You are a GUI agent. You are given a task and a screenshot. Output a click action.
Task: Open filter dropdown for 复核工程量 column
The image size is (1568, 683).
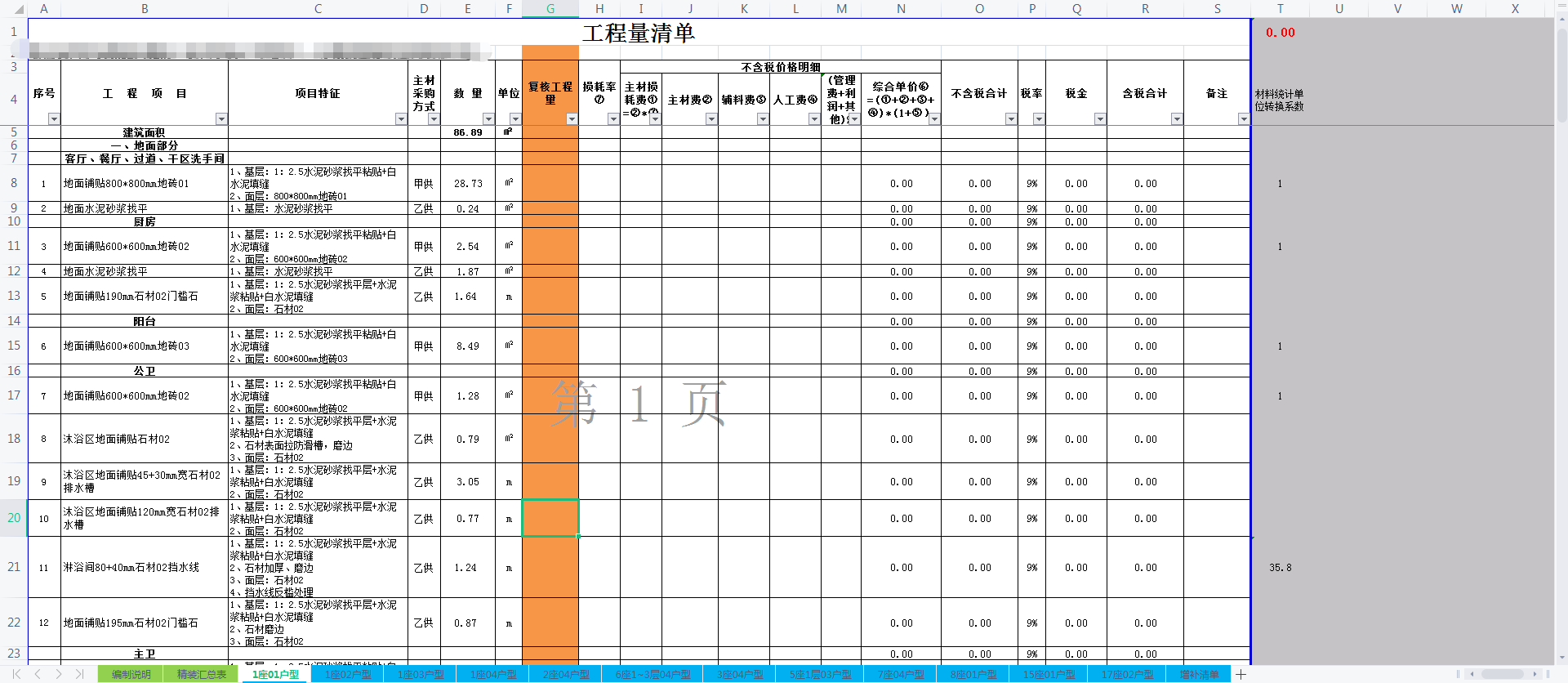click(572, 119)
